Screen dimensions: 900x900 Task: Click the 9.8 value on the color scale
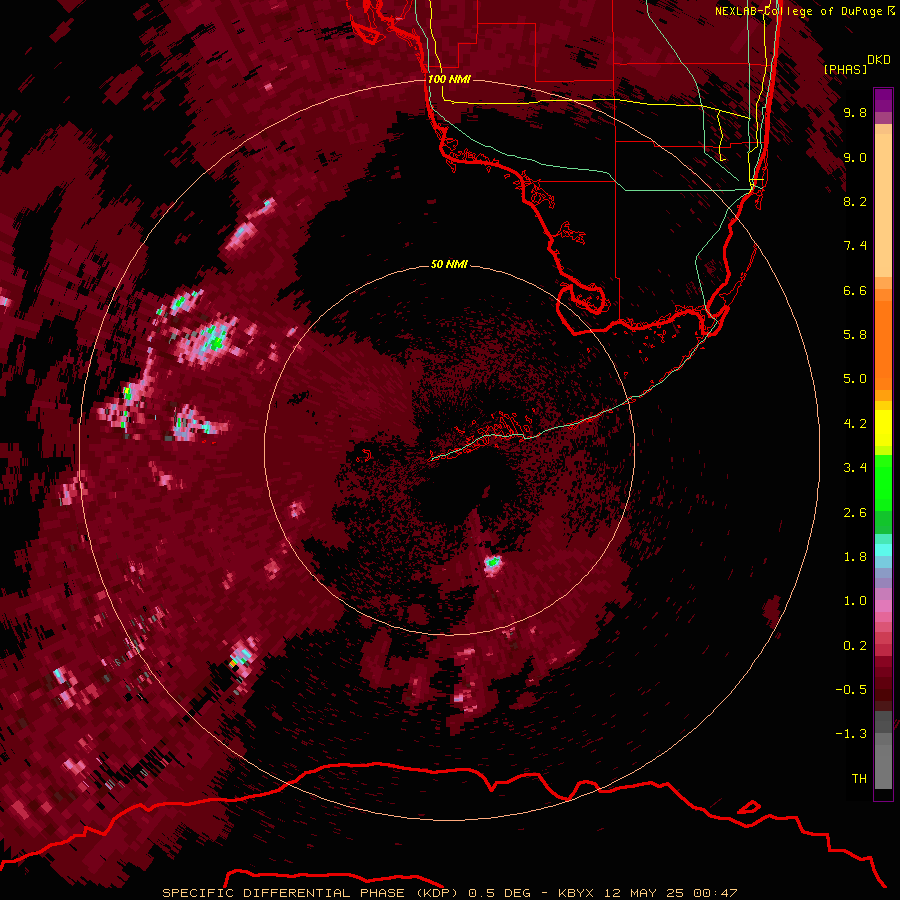click(855, 112)
